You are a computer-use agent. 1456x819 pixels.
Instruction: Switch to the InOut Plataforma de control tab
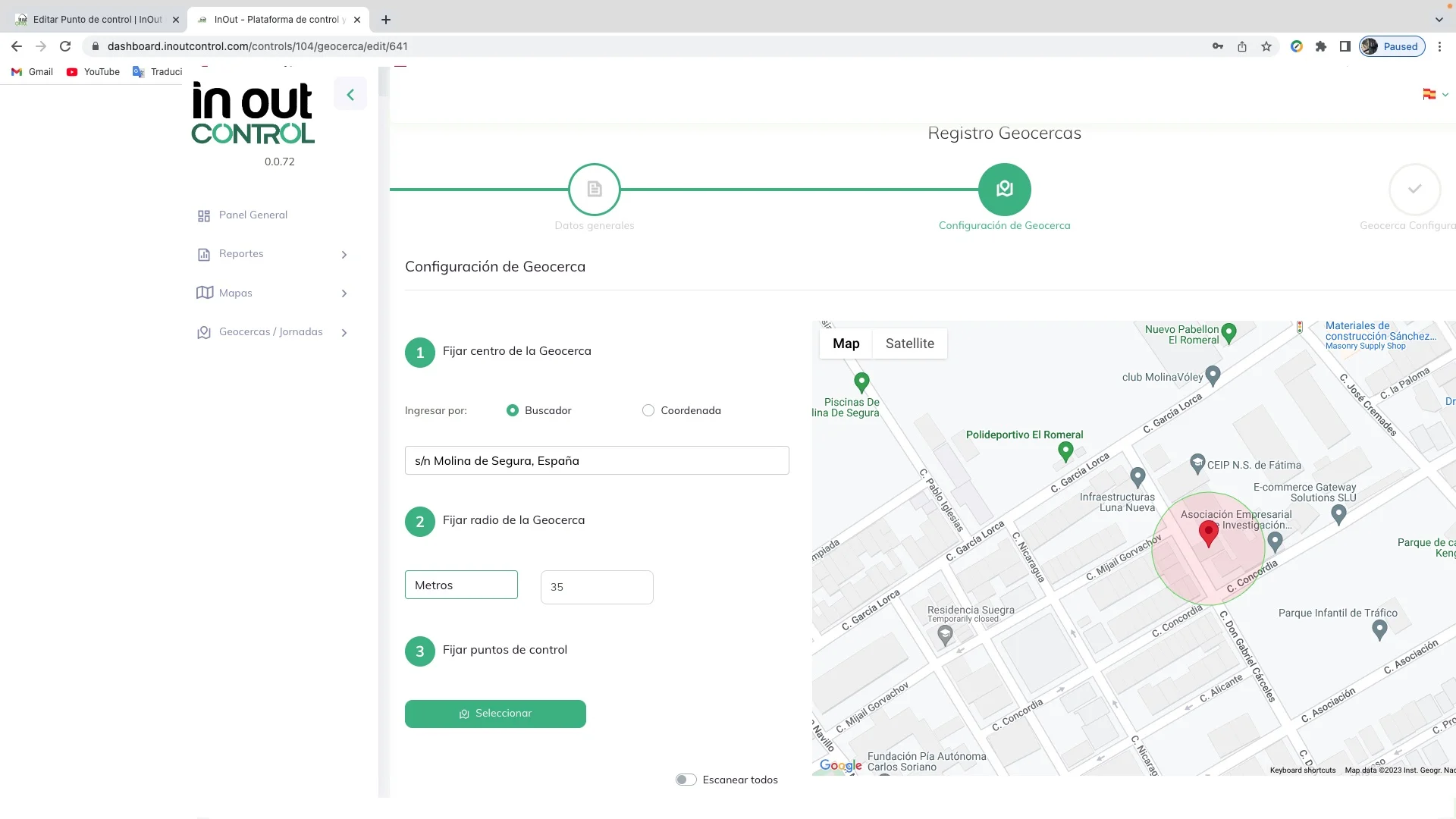click(x=278, y=20)
